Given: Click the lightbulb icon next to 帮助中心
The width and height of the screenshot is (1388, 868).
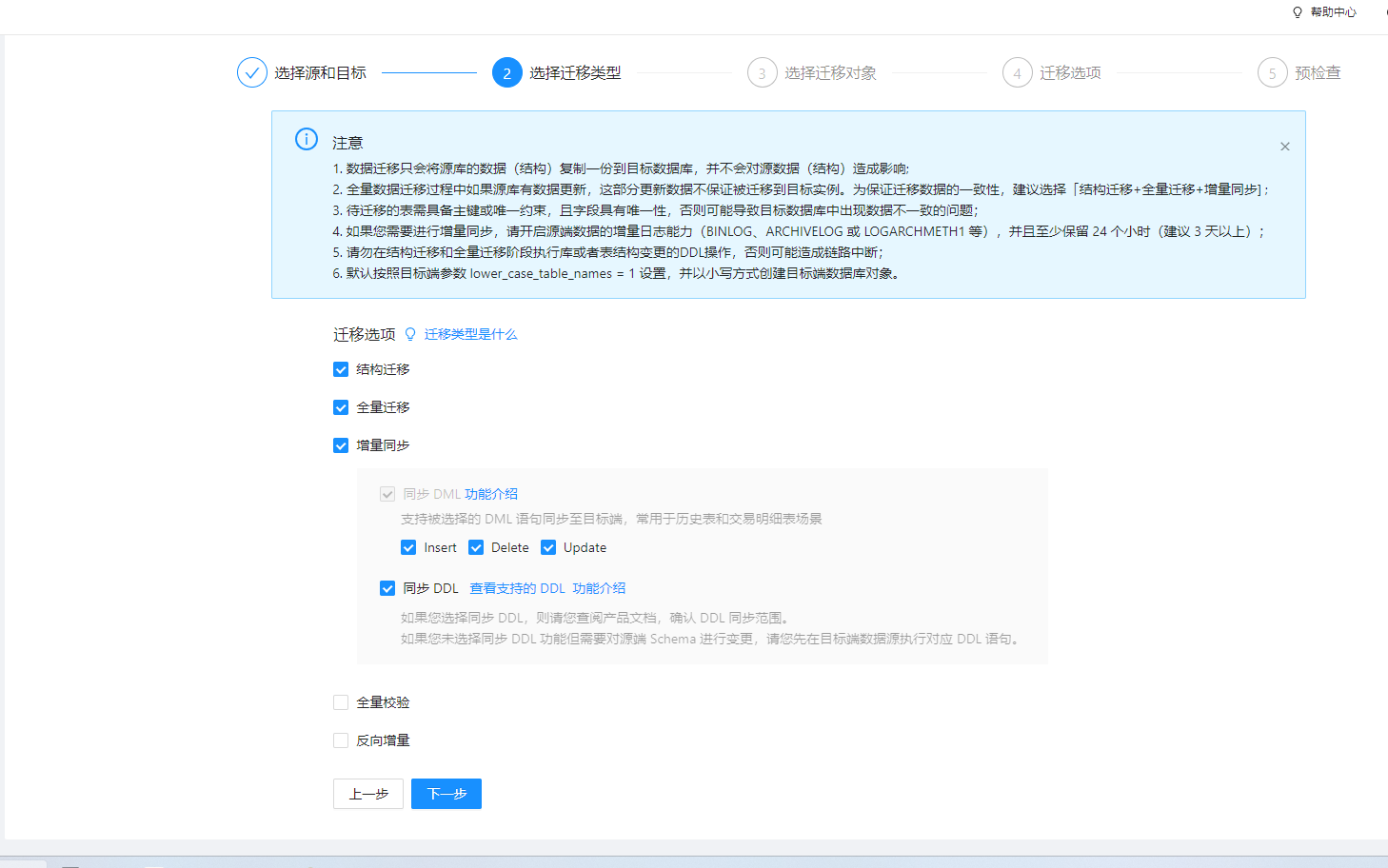Looking at the screenshot, I should click(1298, 12).
